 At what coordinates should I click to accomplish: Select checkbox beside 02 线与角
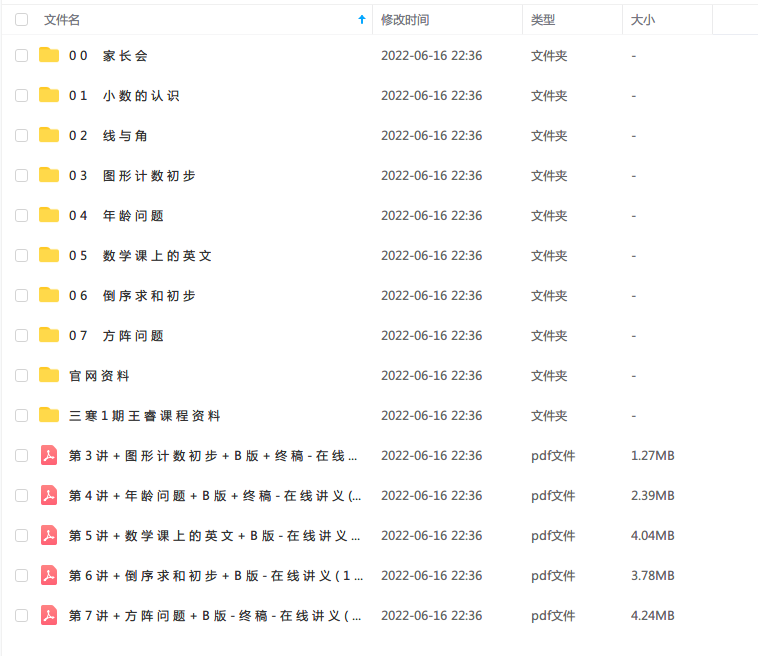point(21,135)
